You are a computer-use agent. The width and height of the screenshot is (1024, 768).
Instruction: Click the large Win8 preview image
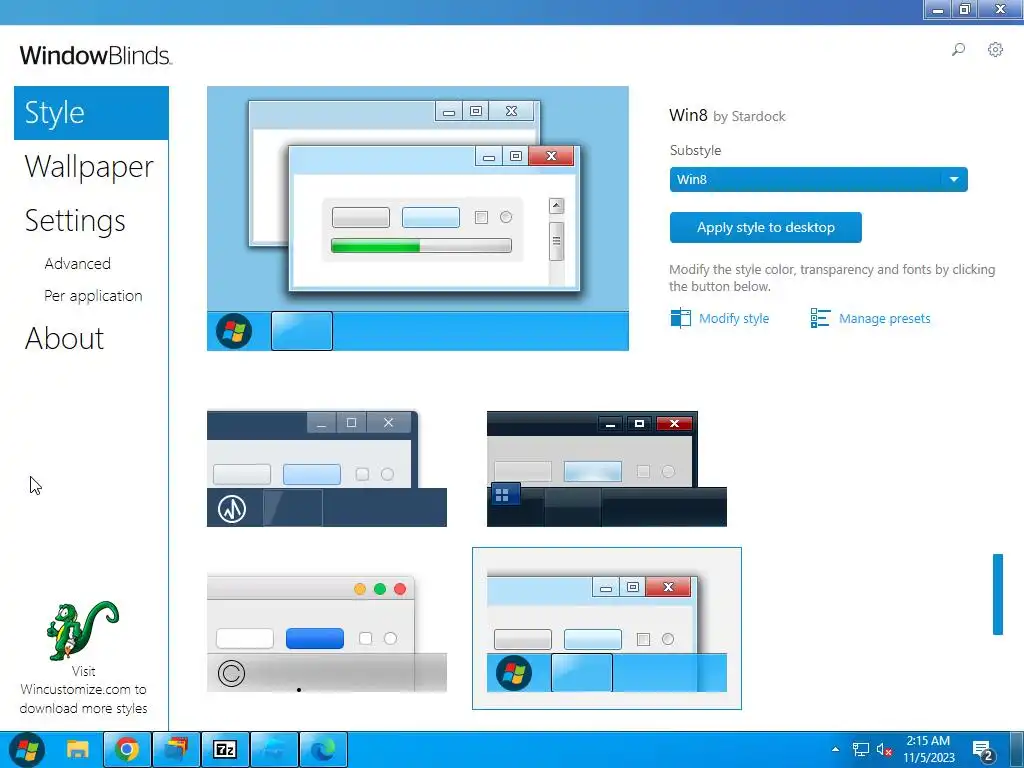pos(418,218)
